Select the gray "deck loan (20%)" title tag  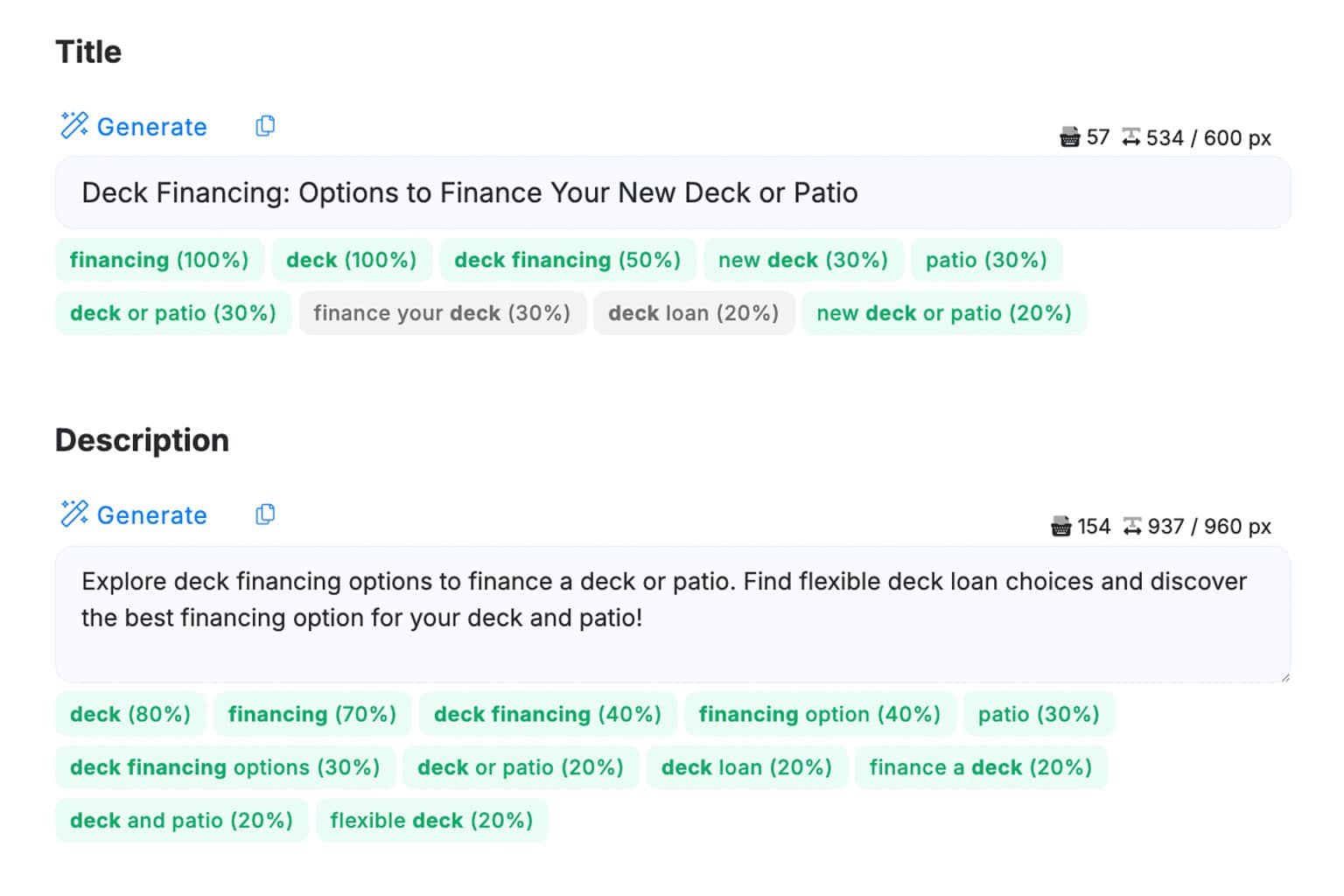[x=693, y=313]
